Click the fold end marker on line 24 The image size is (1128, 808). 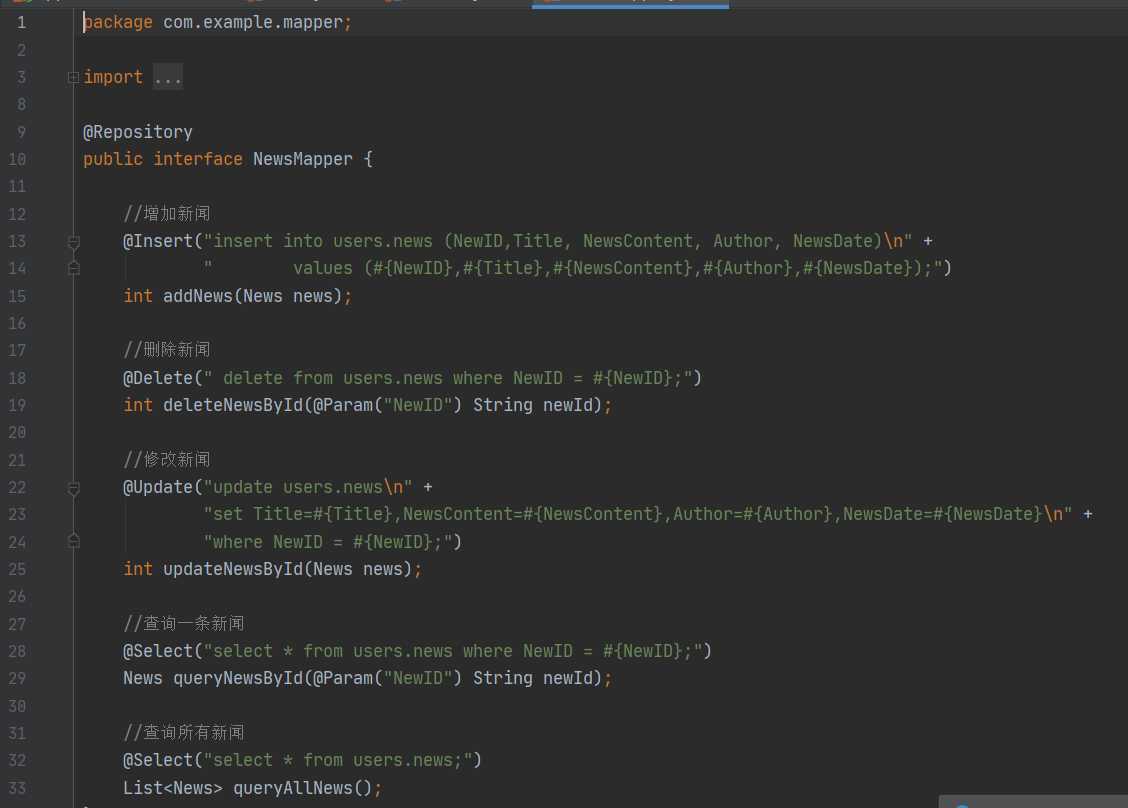pos(73,540)
